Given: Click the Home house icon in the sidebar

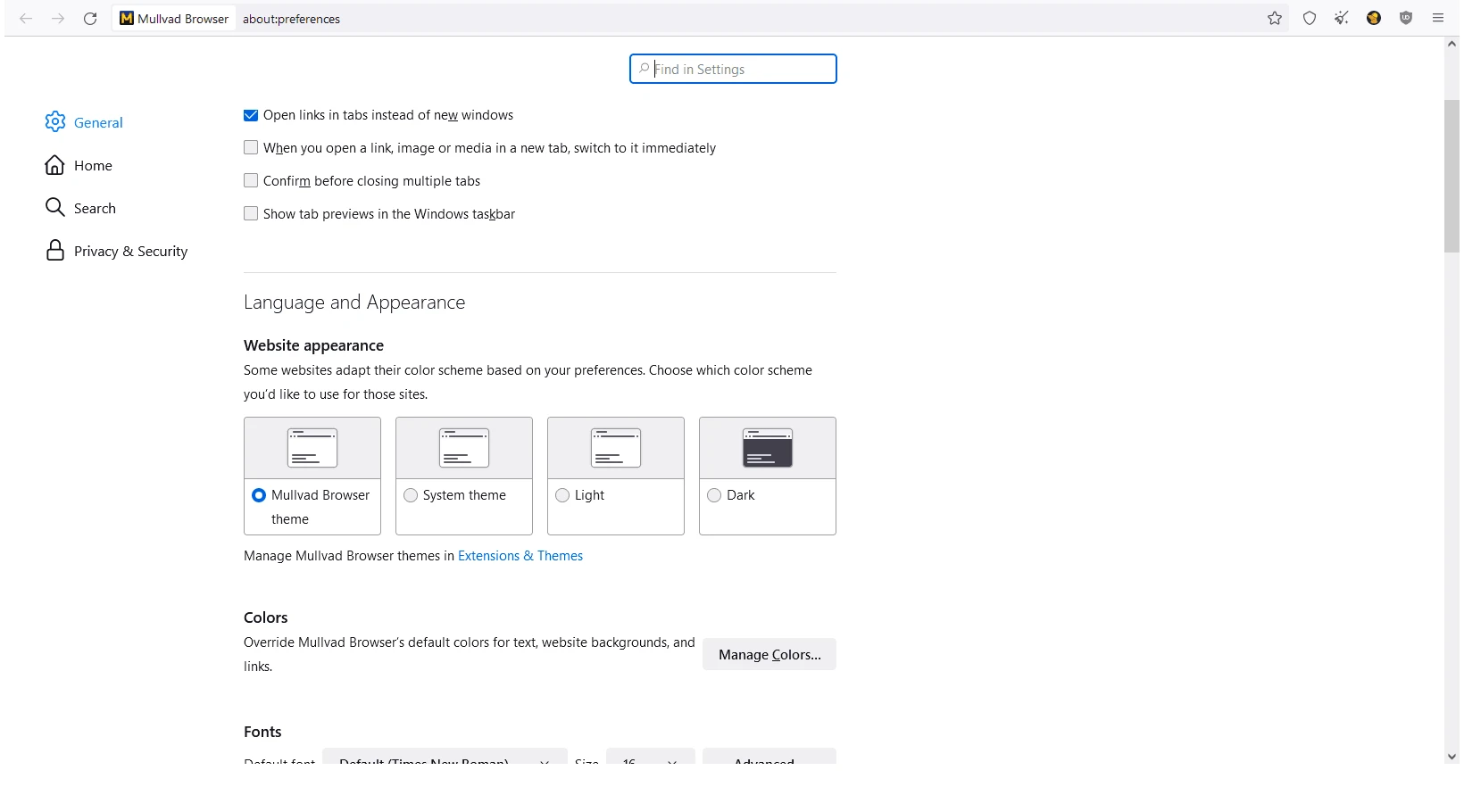Looking at the screenshot, I should pos(55,165).
